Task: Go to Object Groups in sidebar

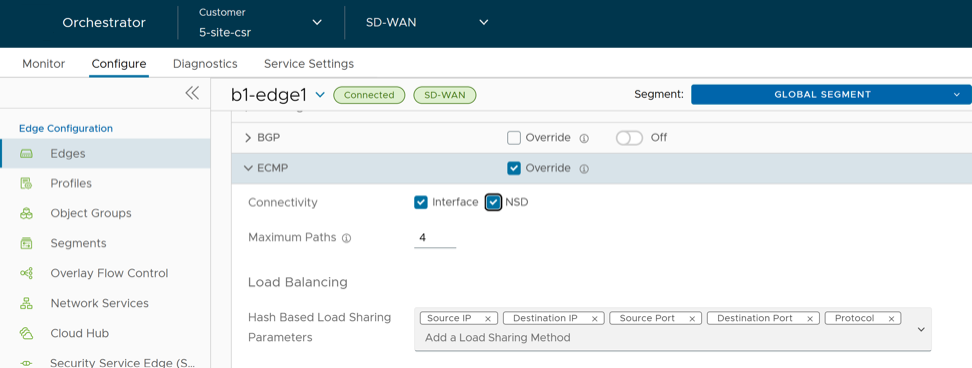Action: point(91,213)
